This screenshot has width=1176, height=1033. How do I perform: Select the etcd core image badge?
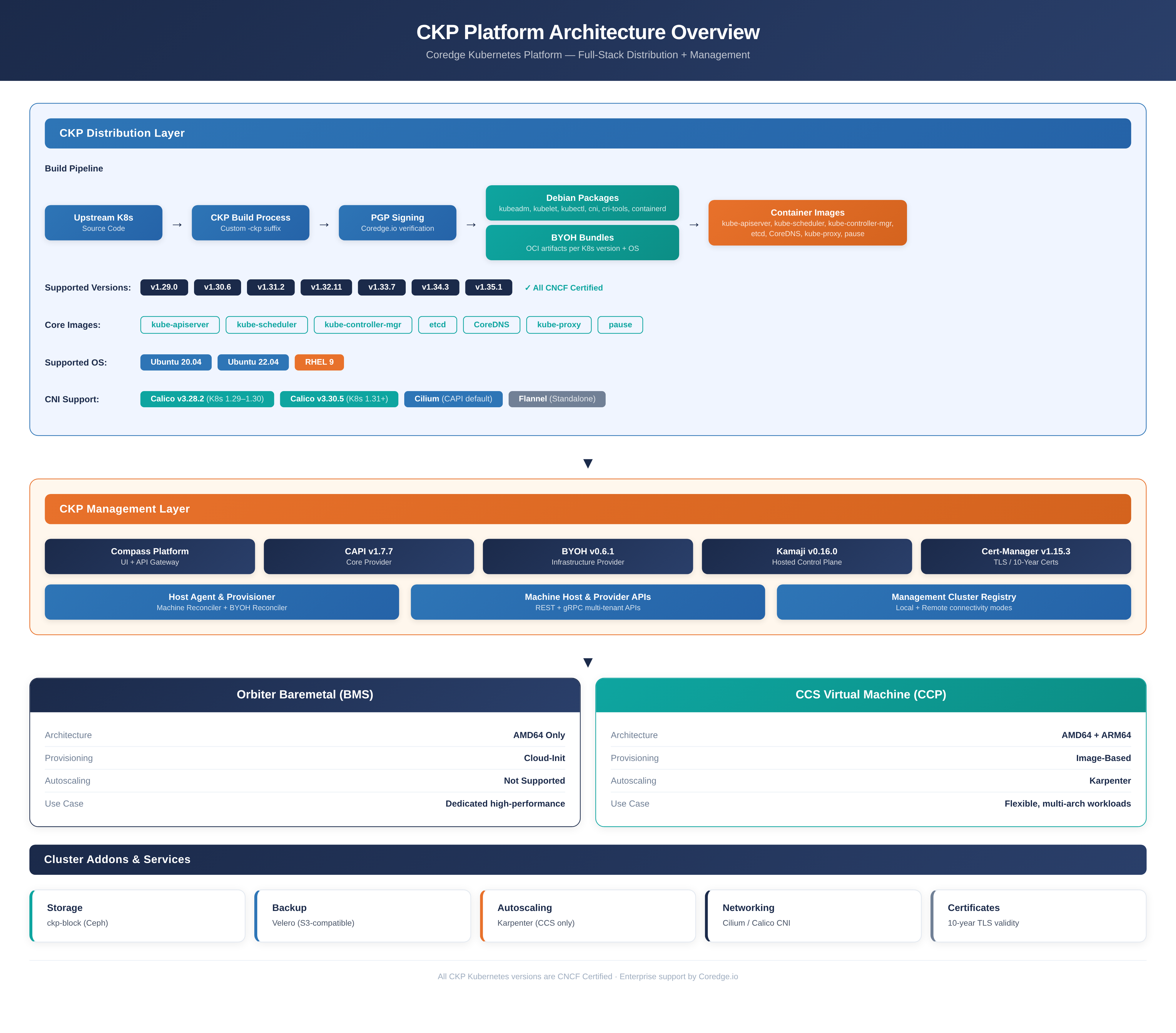[437, 325]
